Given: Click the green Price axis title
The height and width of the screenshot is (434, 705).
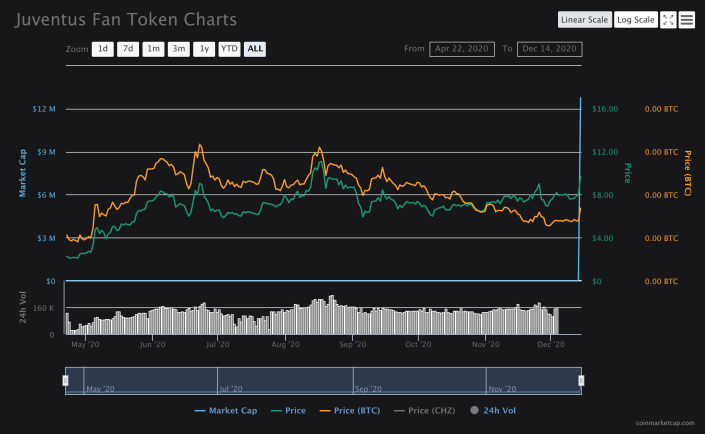Looking at the screenshot, I should tap(628, 173).
